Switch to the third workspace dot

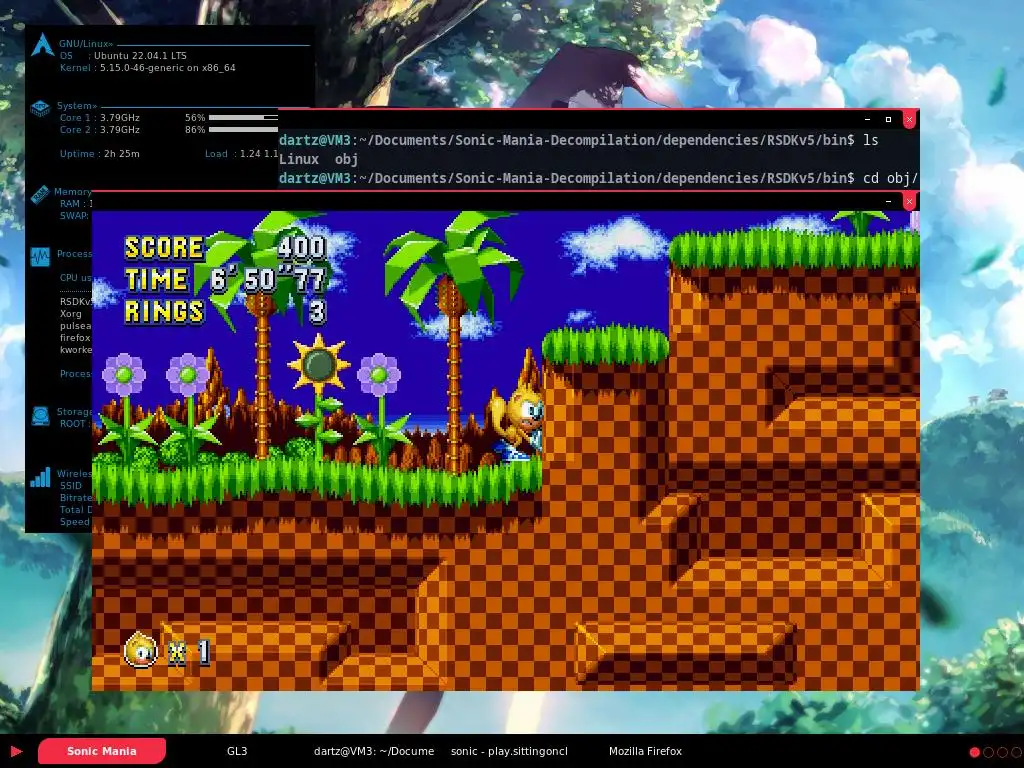(x=1002, y=752)
